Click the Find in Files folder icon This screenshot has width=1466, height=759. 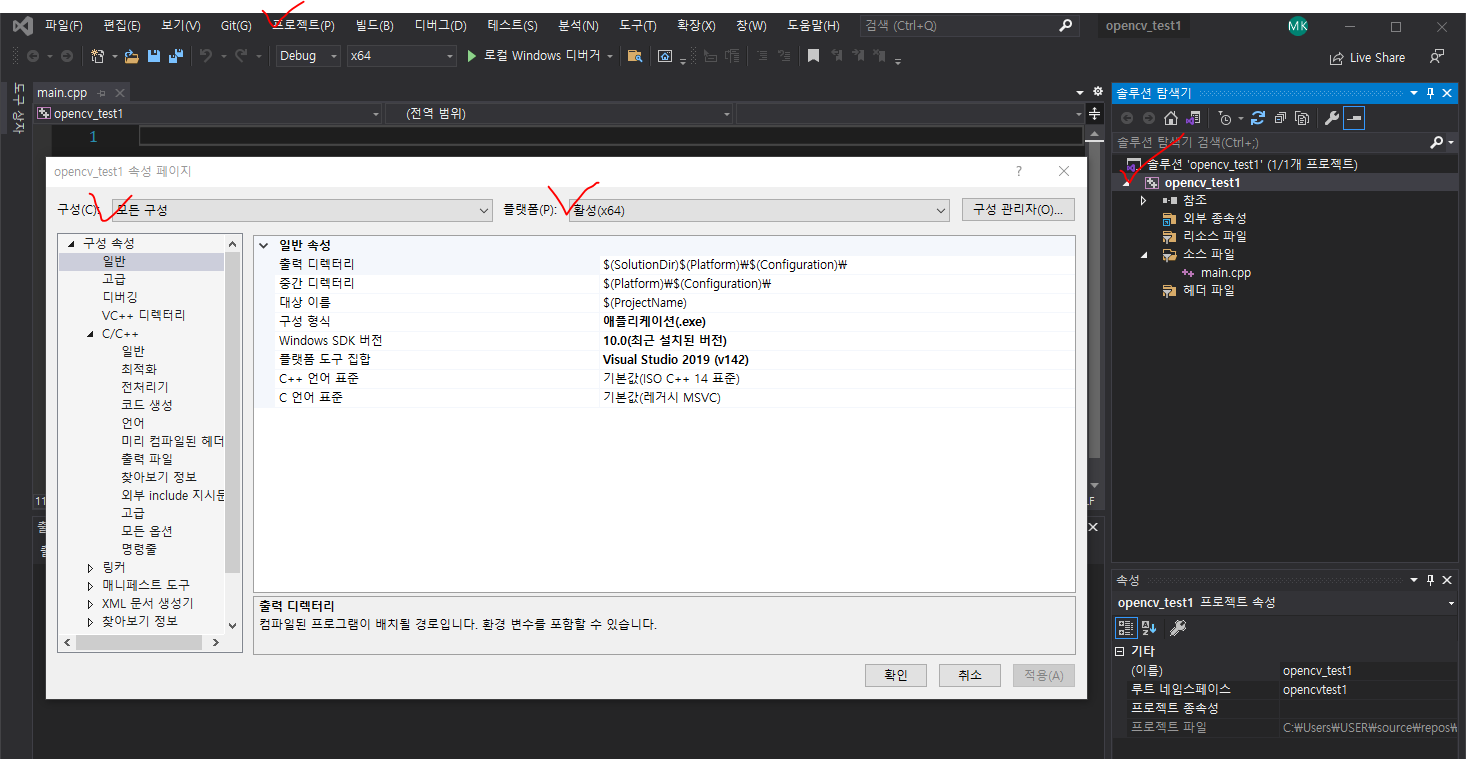pos(634,56)
